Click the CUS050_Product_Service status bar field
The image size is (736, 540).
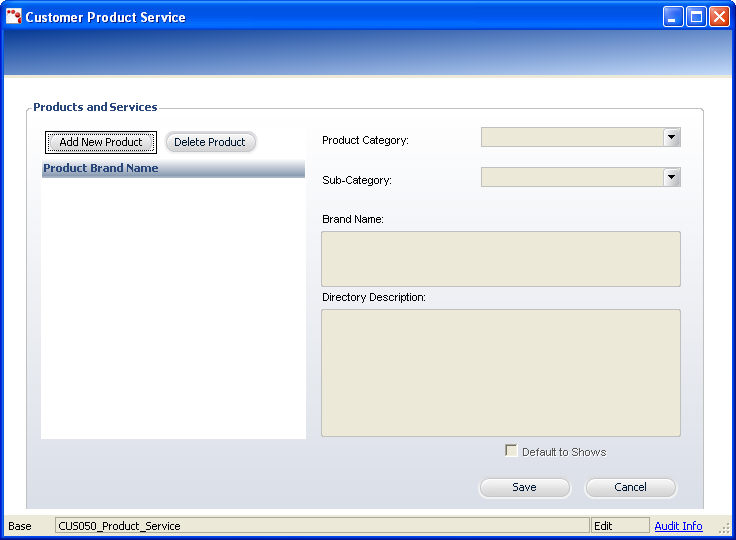click(322, 526)
